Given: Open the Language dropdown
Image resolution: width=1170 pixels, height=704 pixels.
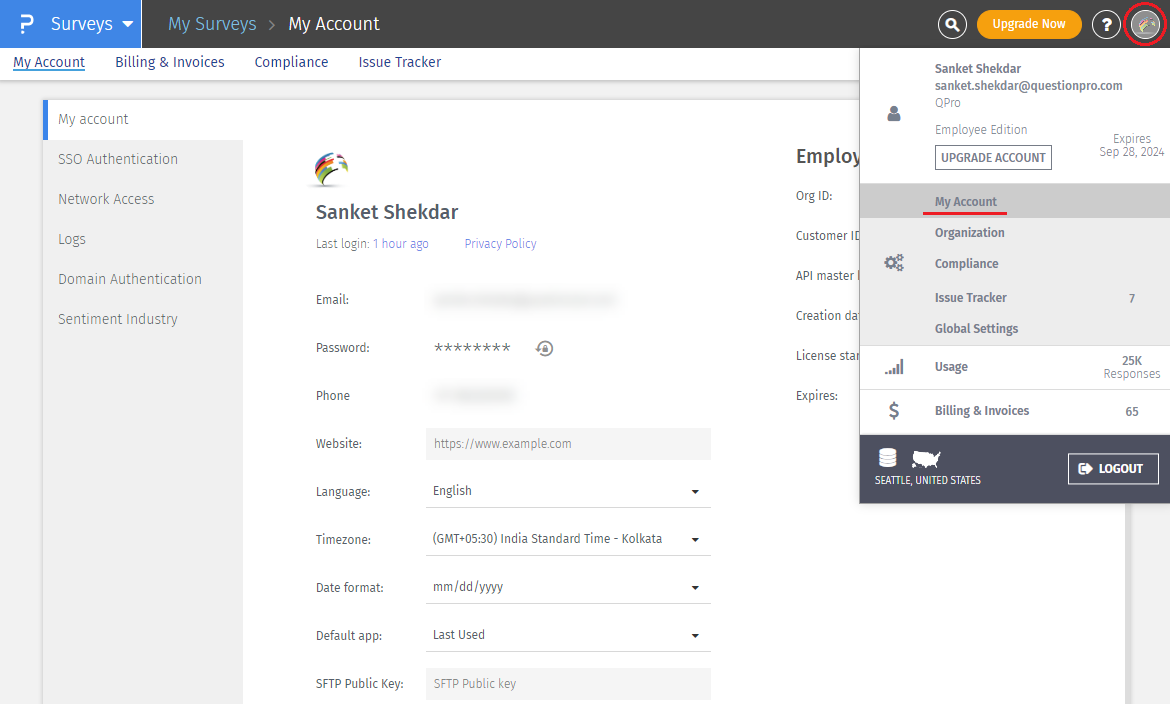Looking at the screenshot, I should 568,491.
